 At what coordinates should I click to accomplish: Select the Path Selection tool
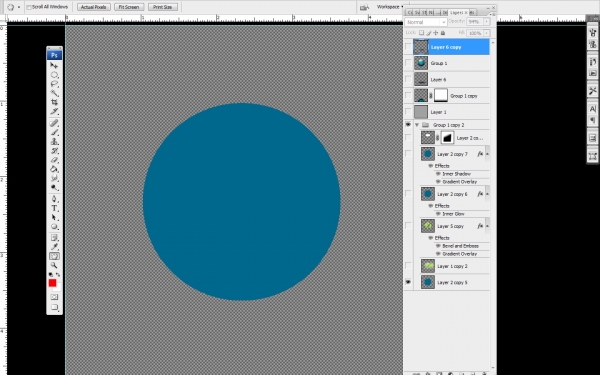[x=54, y=218]
